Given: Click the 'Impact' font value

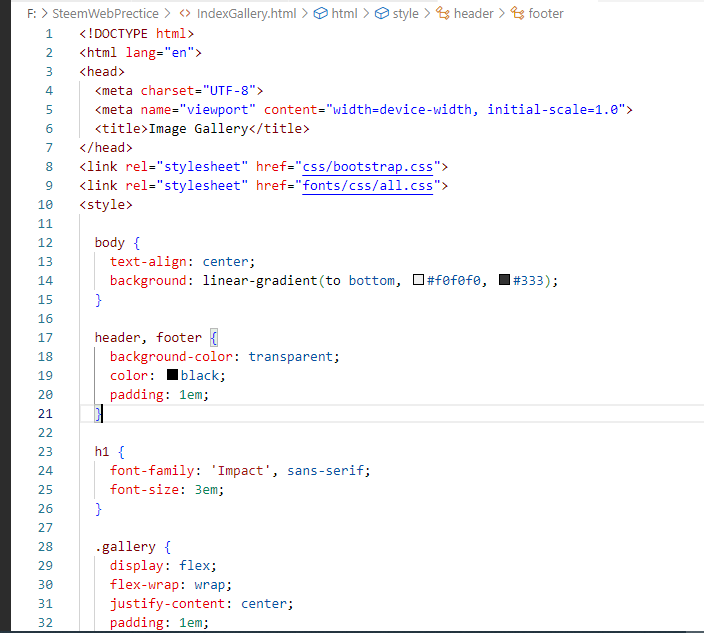Looking at the screenshot, I should pos(241,470).
